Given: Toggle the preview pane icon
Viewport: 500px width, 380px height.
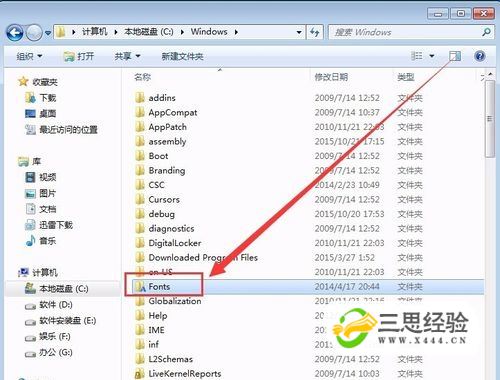Looking at the screenshot, I should coord(455,56).
